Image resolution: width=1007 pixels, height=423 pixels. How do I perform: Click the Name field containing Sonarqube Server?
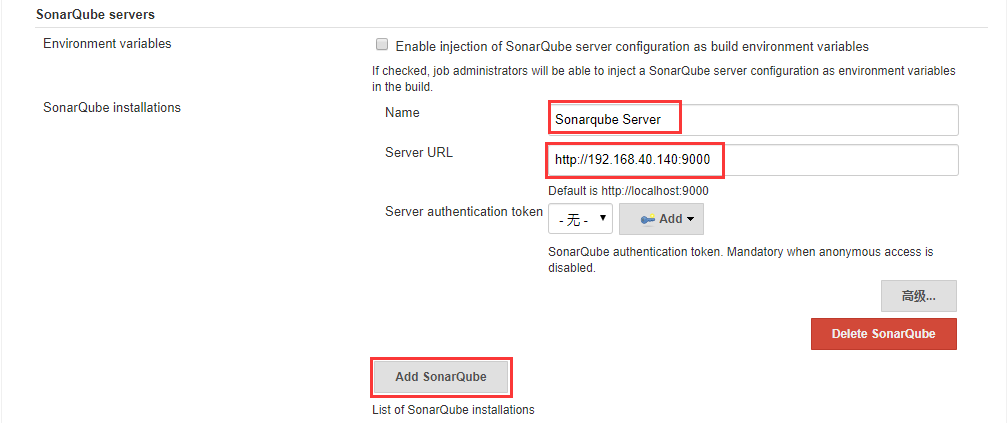753,120
